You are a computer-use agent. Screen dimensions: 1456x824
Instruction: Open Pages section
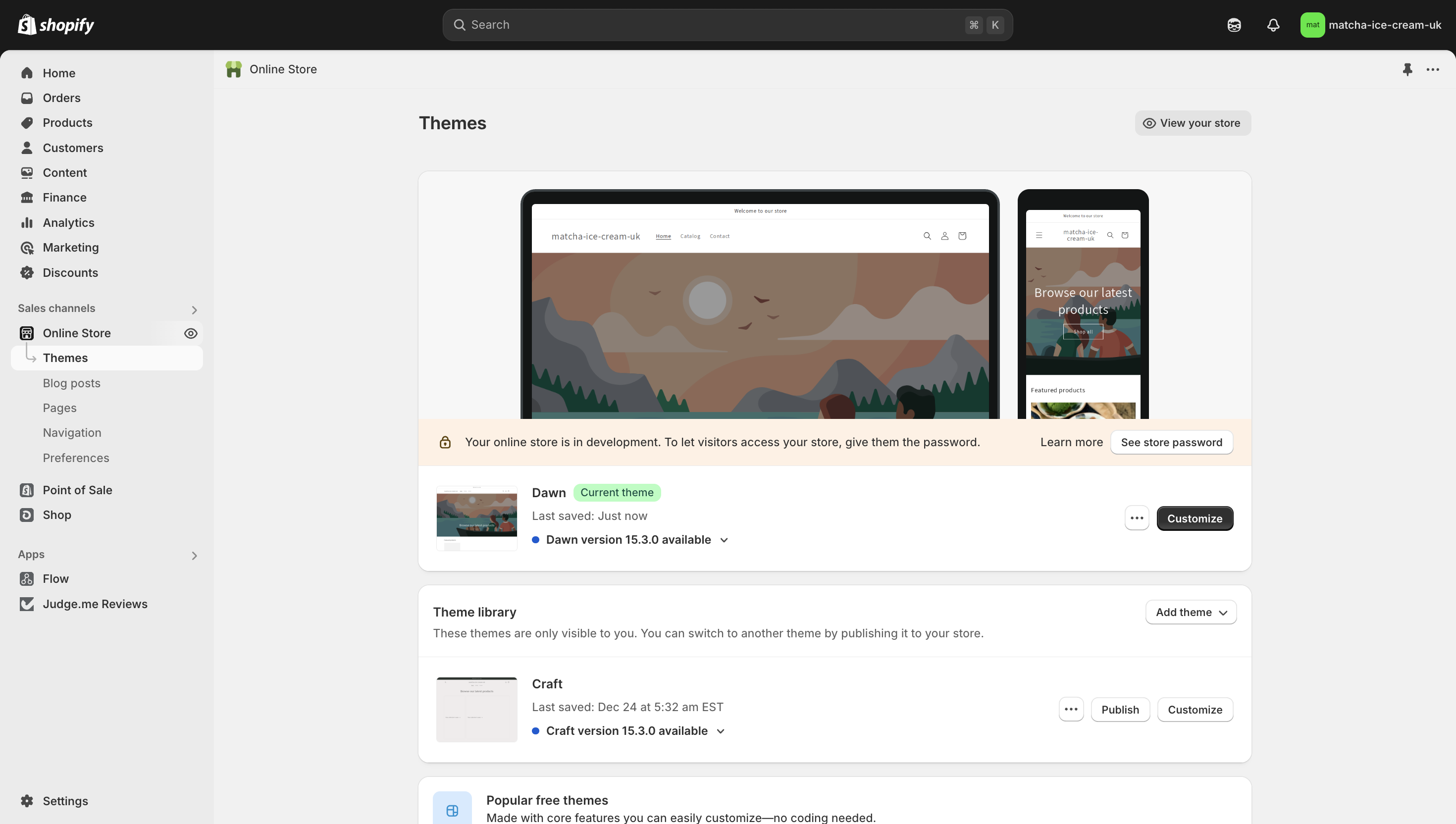coord(59,408)
